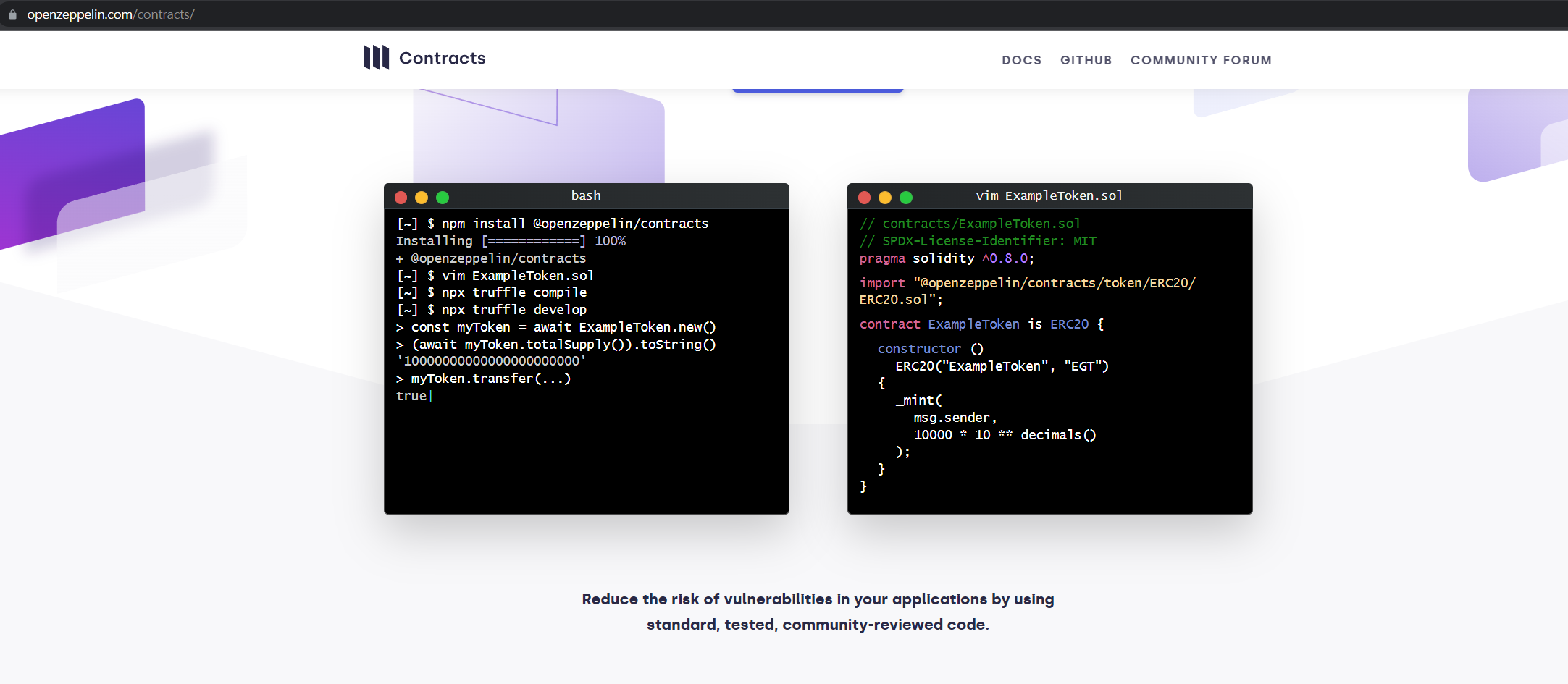This screenshot has width=1568, height=684.
Task: Click the 'npx truffle develop' line
Action: [492, 310]
